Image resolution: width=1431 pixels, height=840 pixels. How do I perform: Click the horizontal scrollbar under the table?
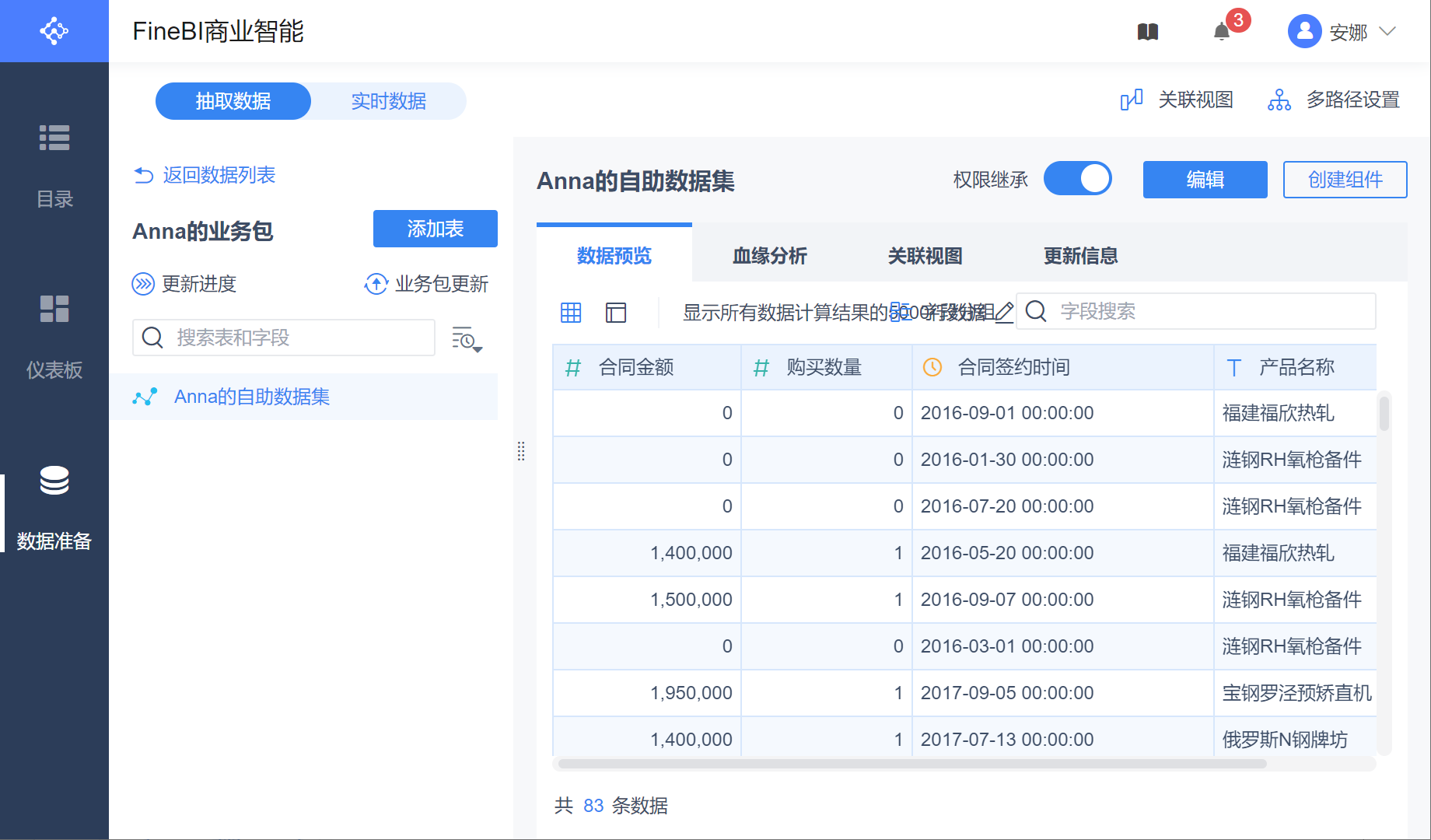coord(913,764)
